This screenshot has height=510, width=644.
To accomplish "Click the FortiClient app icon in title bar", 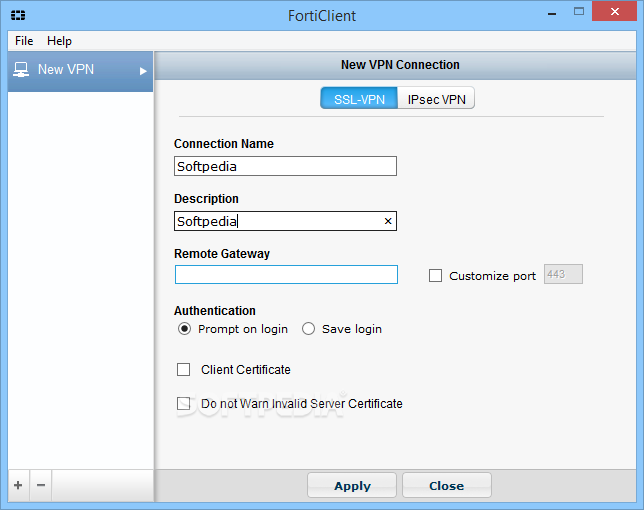I will [18, 16].
